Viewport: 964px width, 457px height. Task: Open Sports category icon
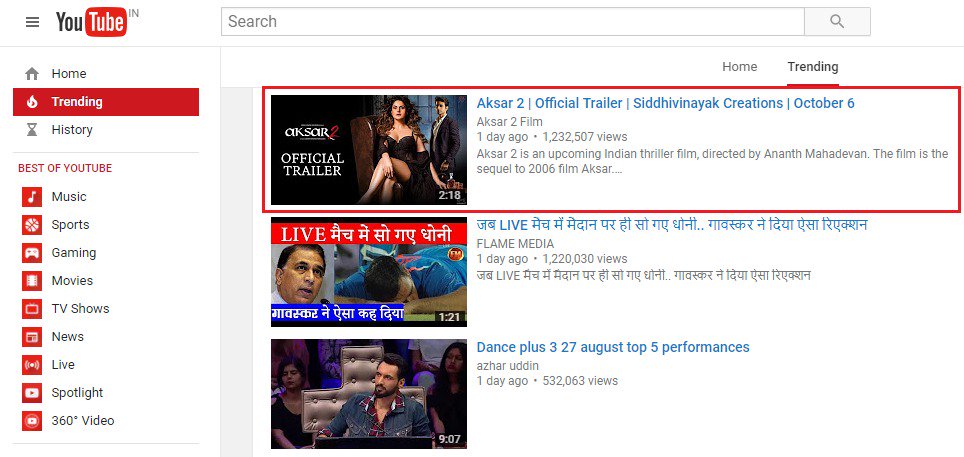tap(32, 225)
